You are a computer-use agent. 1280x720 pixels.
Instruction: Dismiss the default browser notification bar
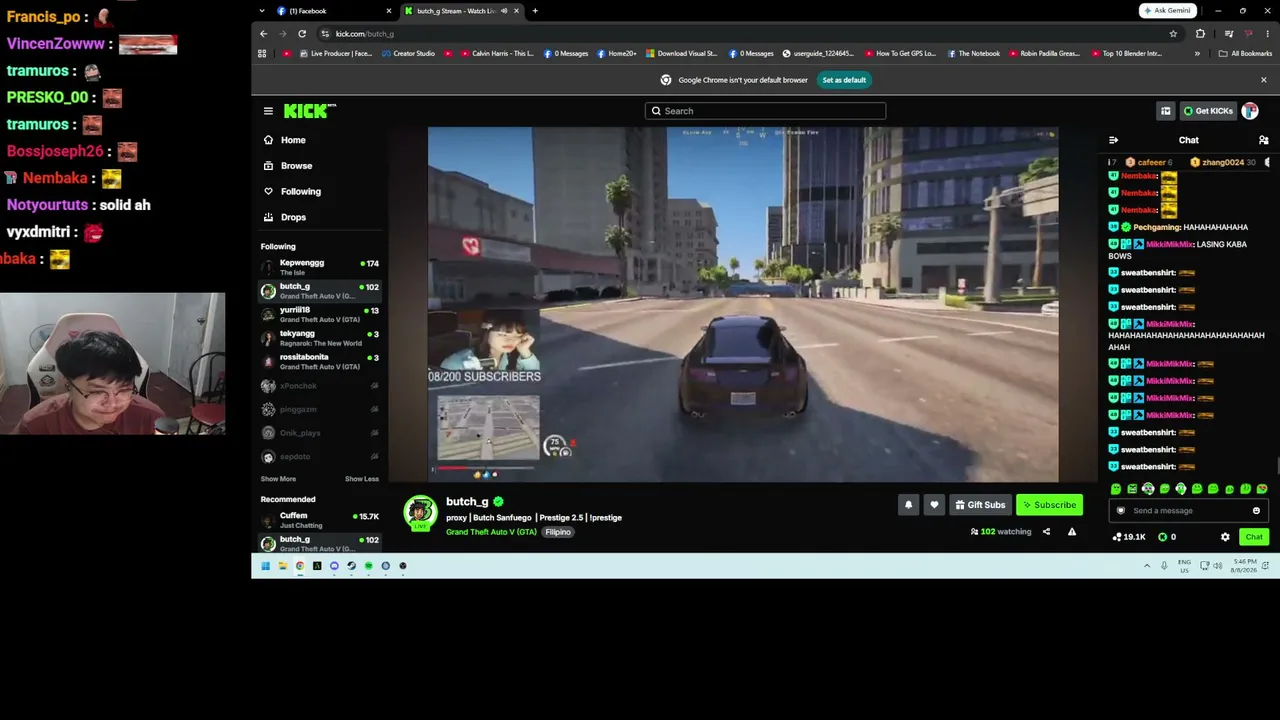(1263, 80)
